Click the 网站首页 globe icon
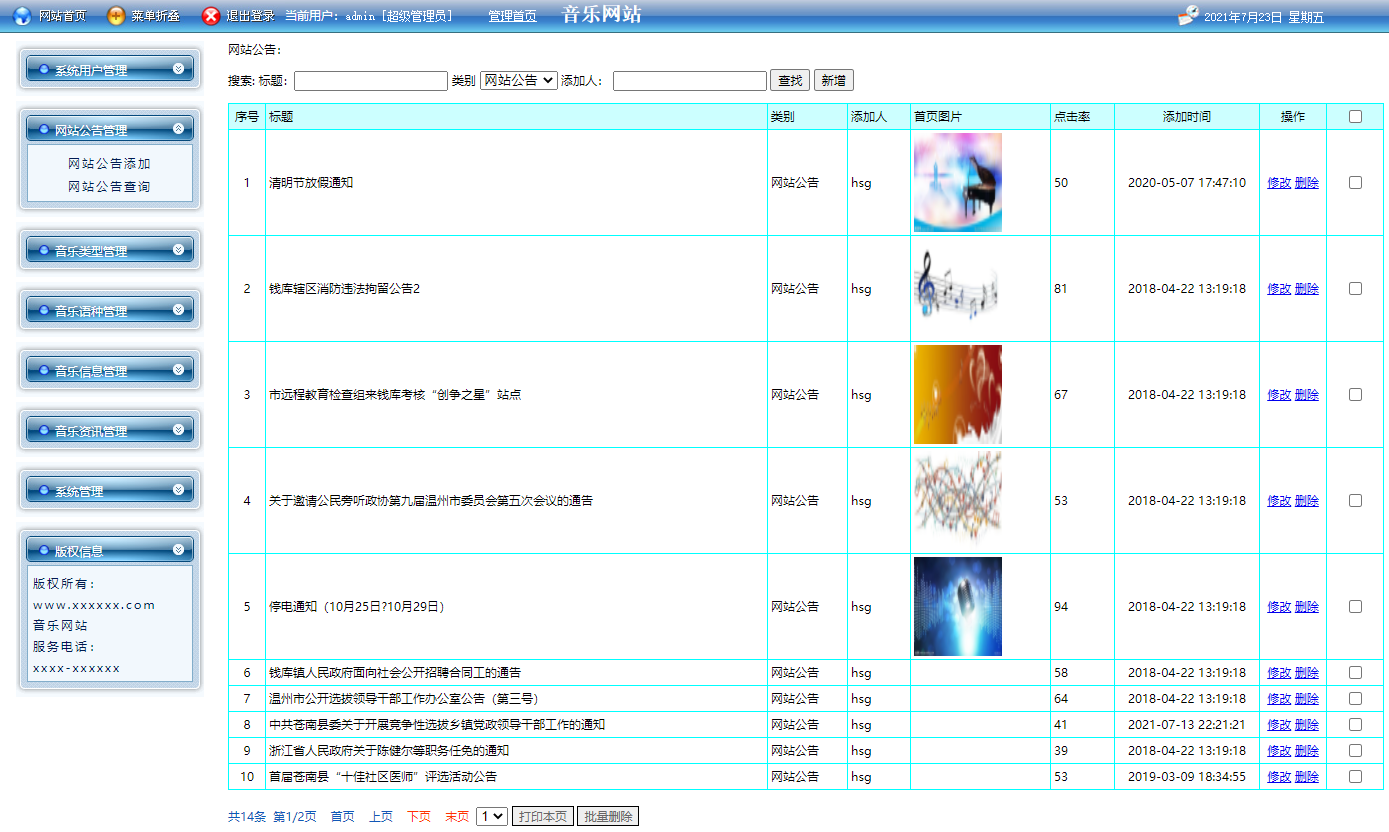This screenshot has height=832, width=1389. pyautogui.click(x=19, y=14)
